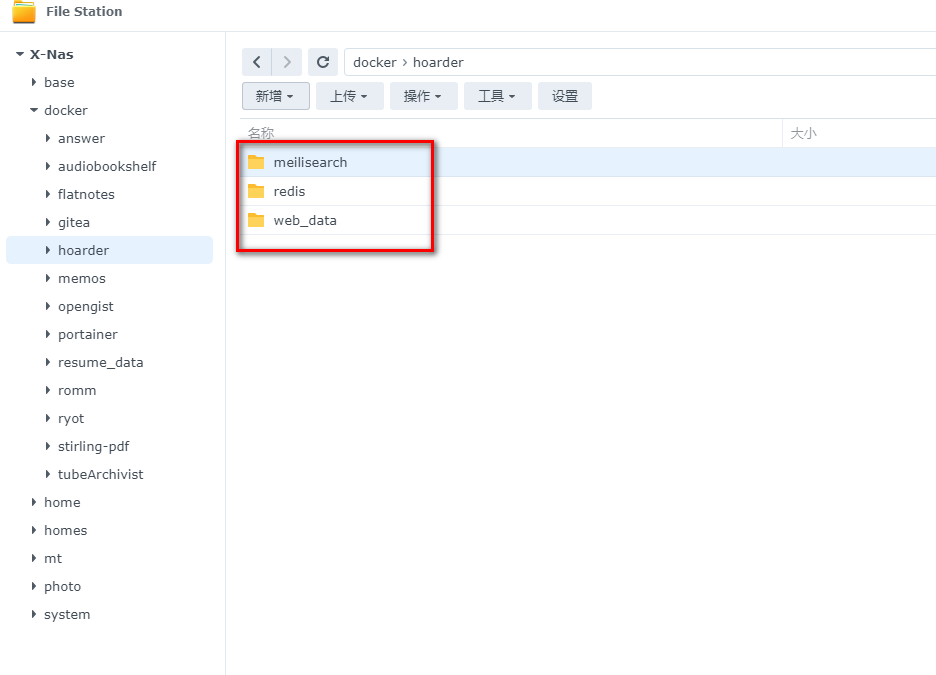Open the 操作 dropdown menu
936x675 pixels.
pos(423,96)
